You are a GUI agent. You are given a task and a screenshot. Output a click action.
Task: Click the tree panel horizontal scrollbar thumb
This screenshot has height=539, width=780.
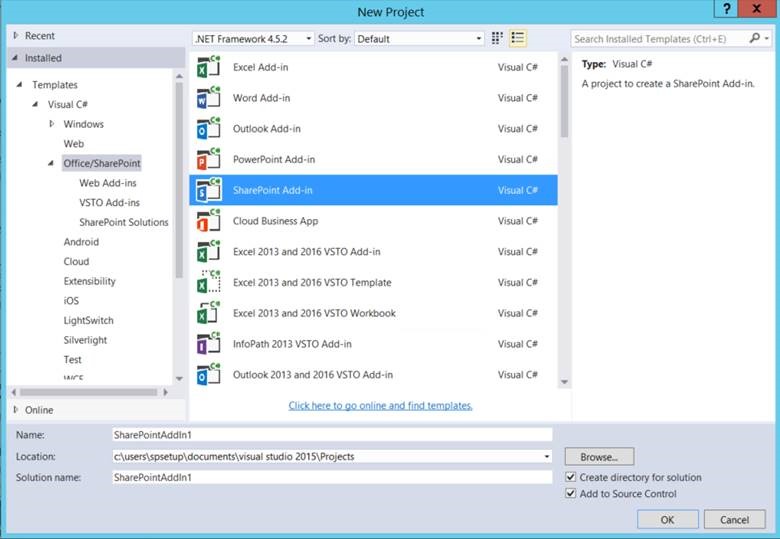click(x=89, y=392)
